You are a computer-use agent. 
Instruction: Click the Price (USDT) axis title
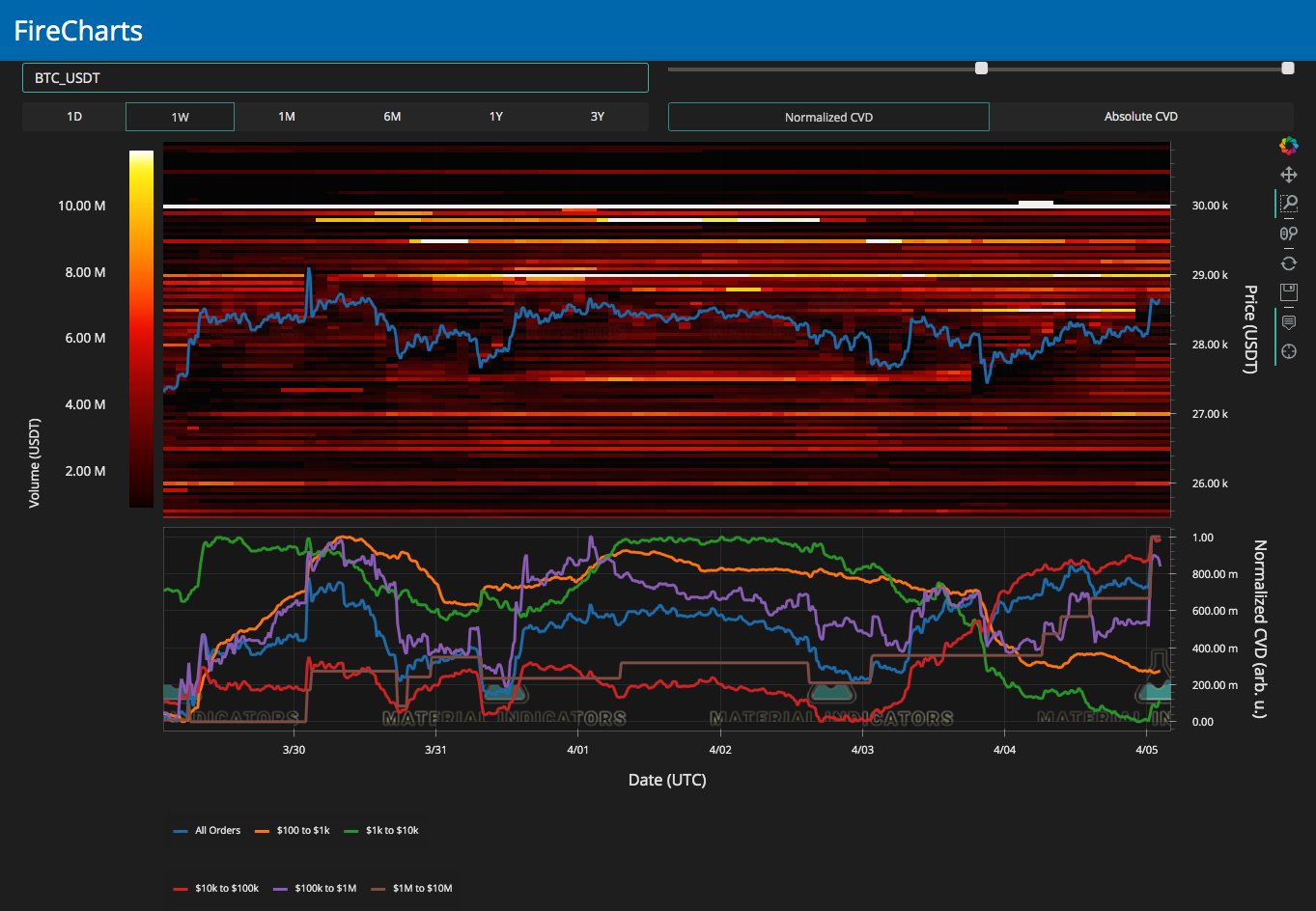(x=1249, y=329)
